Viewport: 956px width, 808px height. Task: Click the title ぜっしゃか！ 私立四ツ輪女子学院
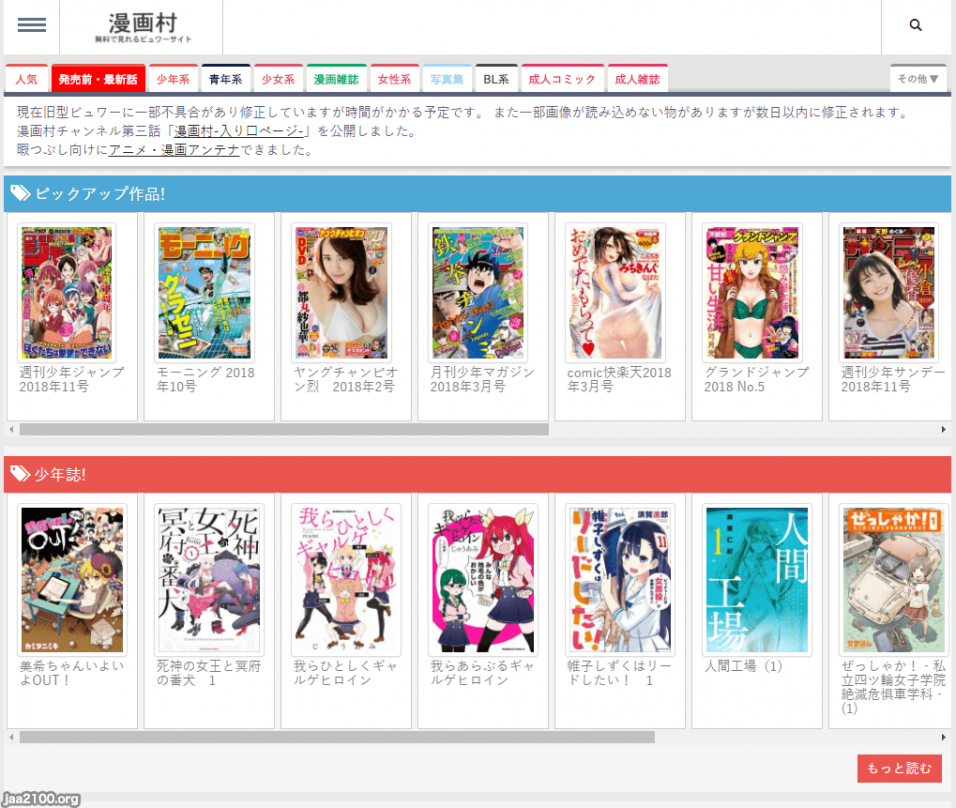893,687
